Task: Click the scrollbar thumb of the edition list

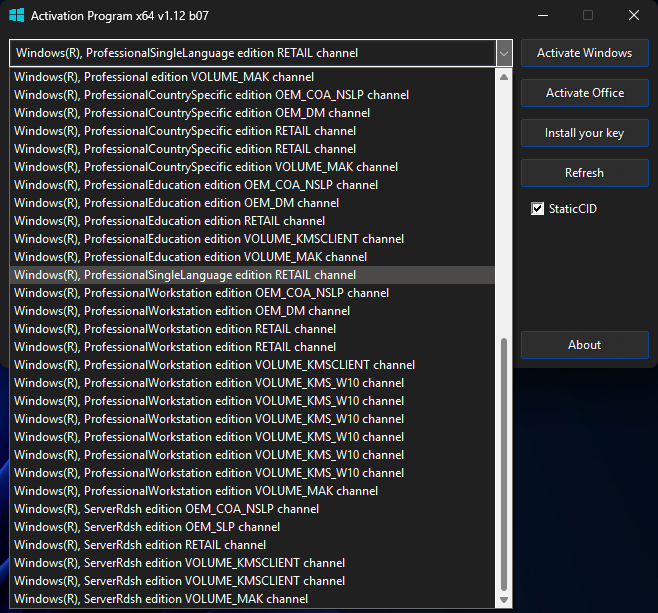Action: tap(504, 464)
